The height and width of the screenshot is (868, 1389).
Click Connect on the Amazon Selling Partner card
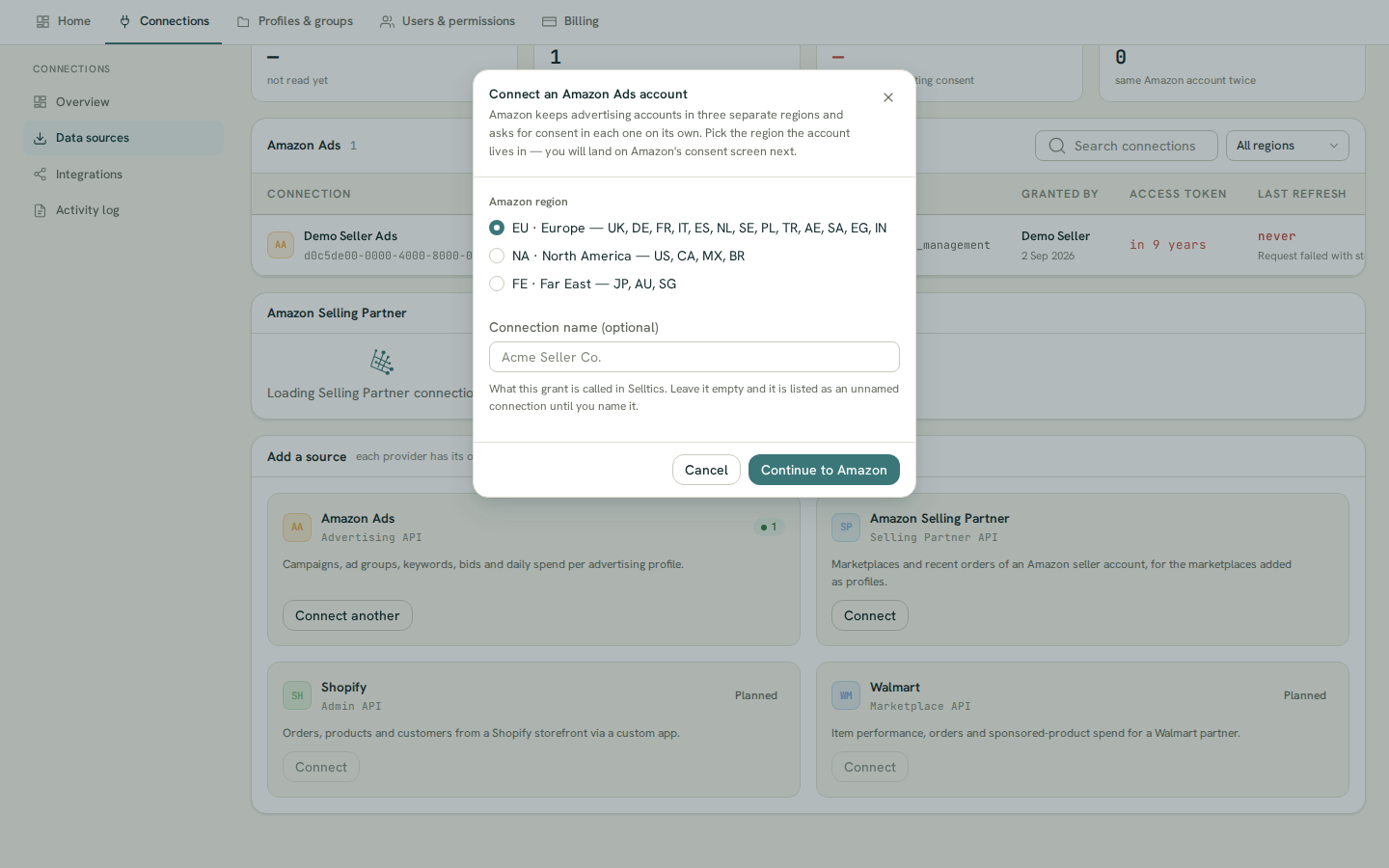pyautogui.click(x=870, y=615)
